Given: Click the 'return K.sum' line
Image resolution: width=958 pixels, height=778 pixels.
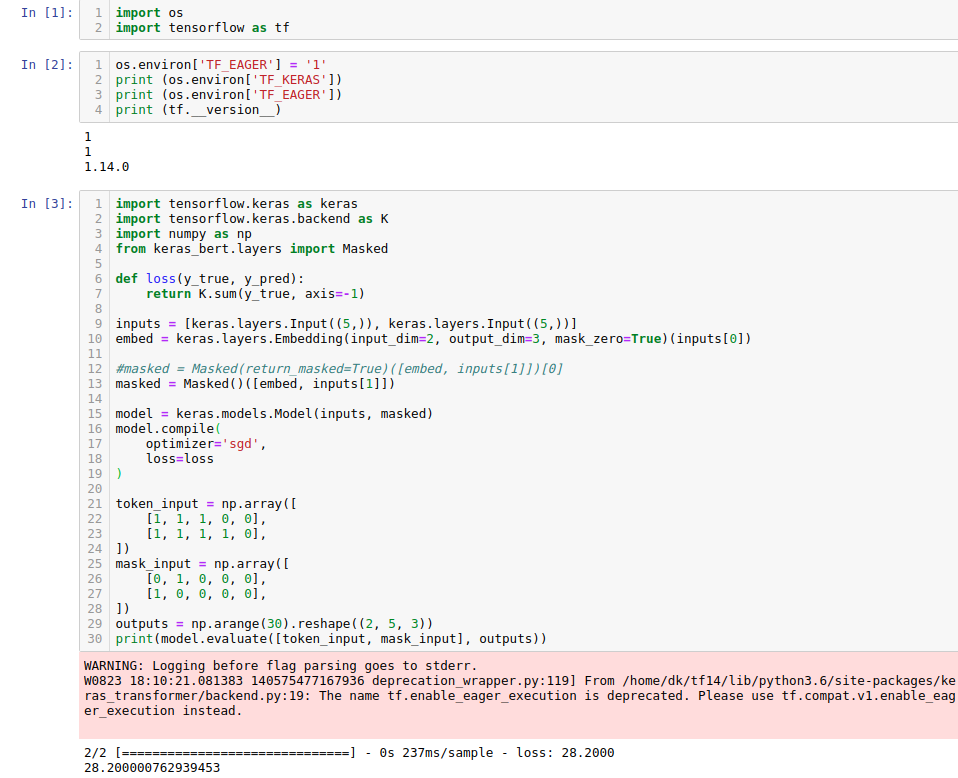Looking at the screenshot, I should pyautogui.click(x=255, y=294).
